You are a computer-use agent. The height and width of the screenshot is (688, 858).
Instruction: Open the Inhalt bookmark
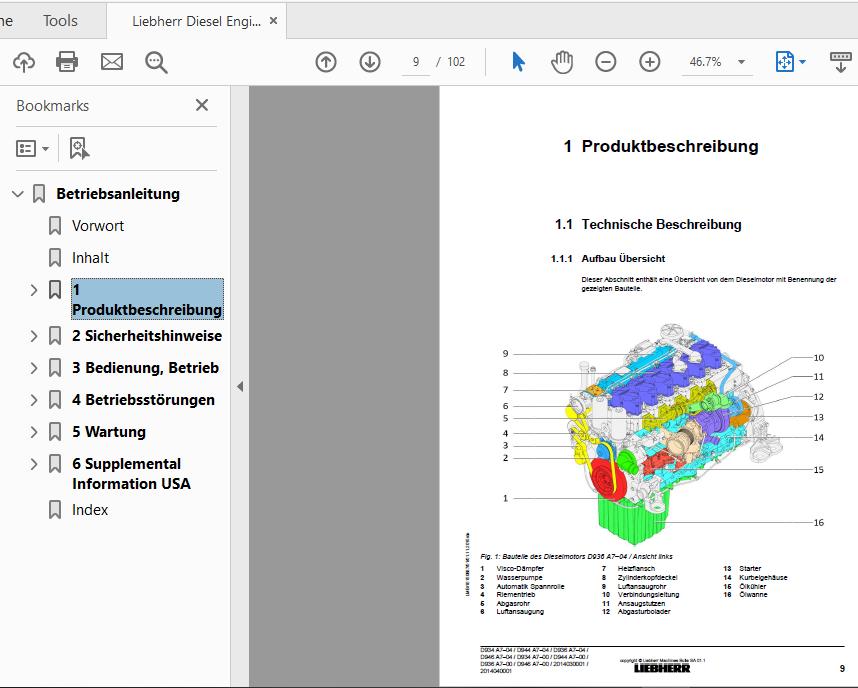(90, 258)
